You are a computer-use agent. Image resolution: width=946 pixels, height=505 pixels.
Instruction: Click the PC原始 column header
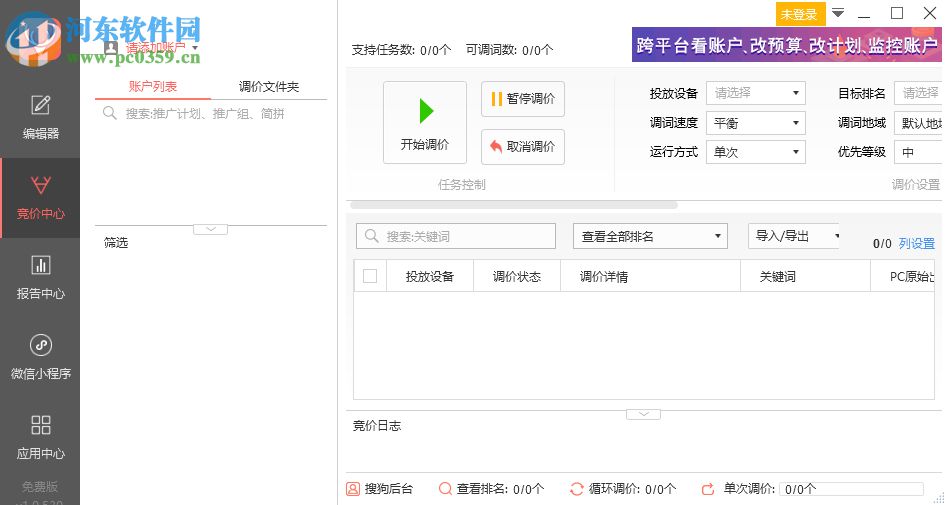(x=903, y=276)
